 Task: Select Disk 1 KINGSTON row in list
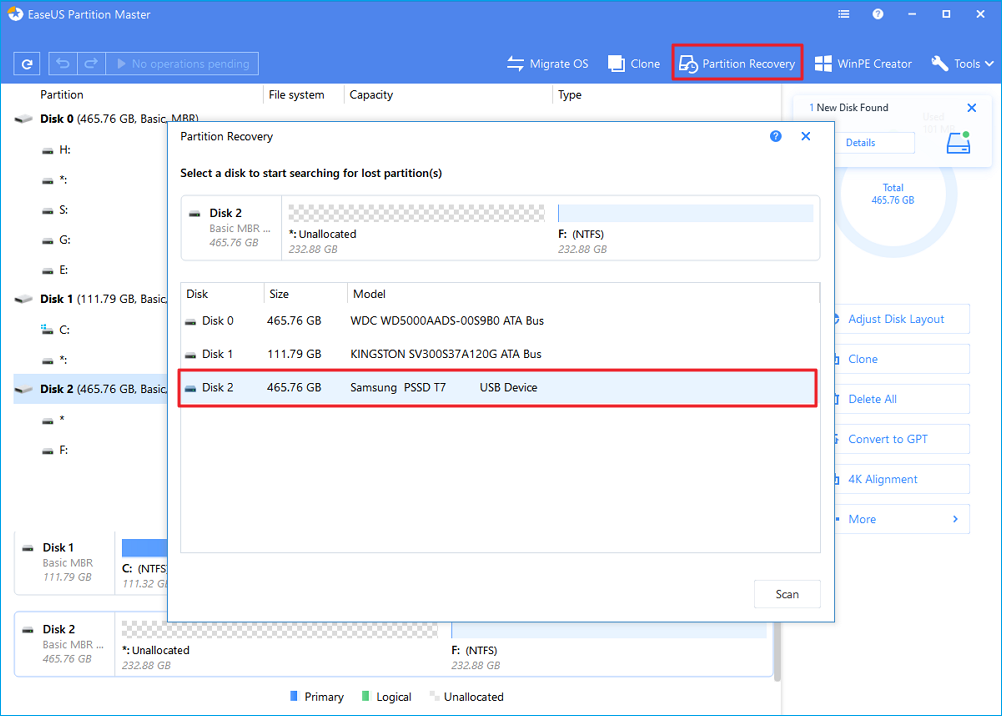point(498,354)
